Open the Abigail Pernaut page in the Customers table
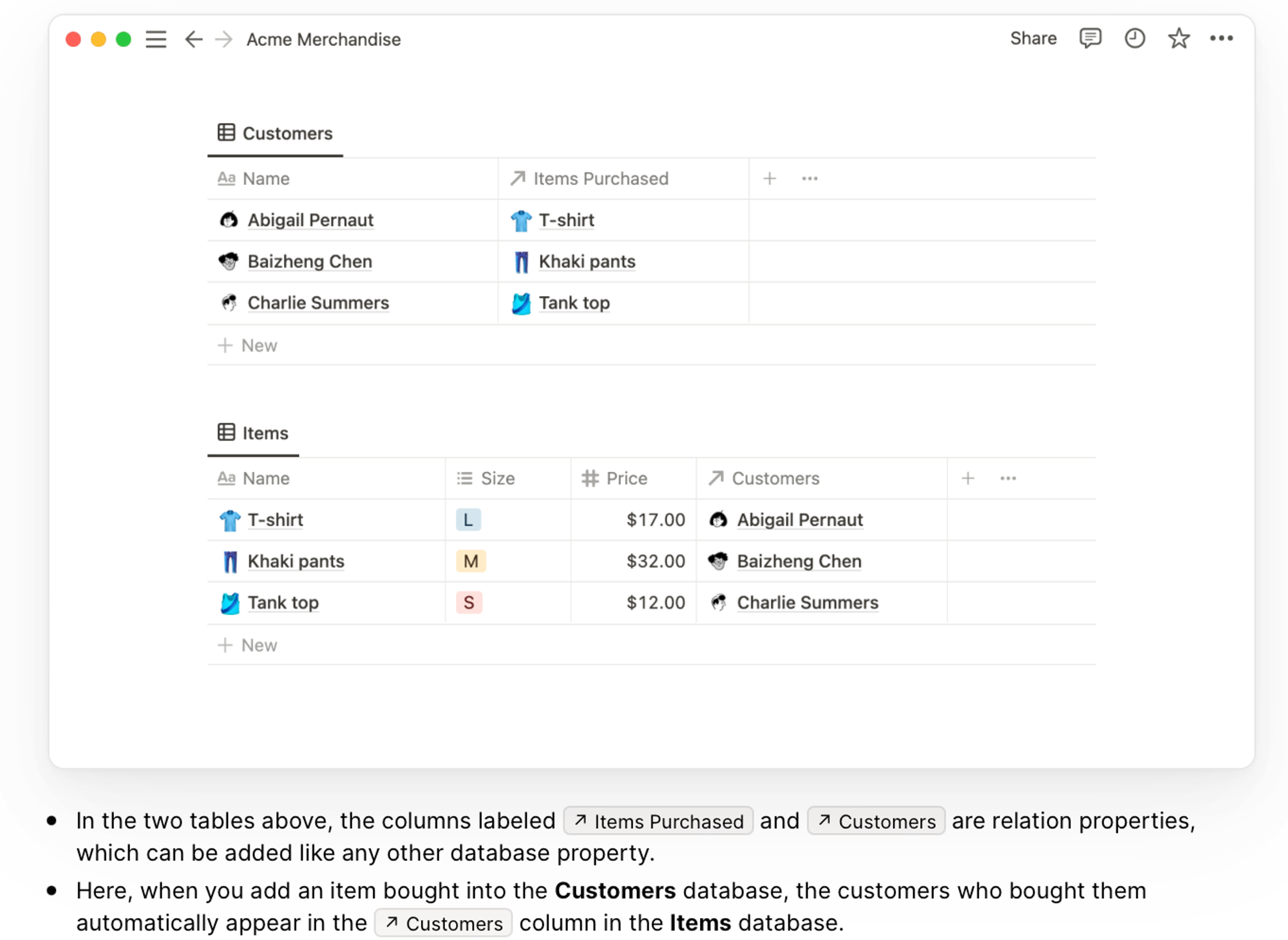Image resolution: width=1288 pixels, height=940 pixels. tap(310, 220)
